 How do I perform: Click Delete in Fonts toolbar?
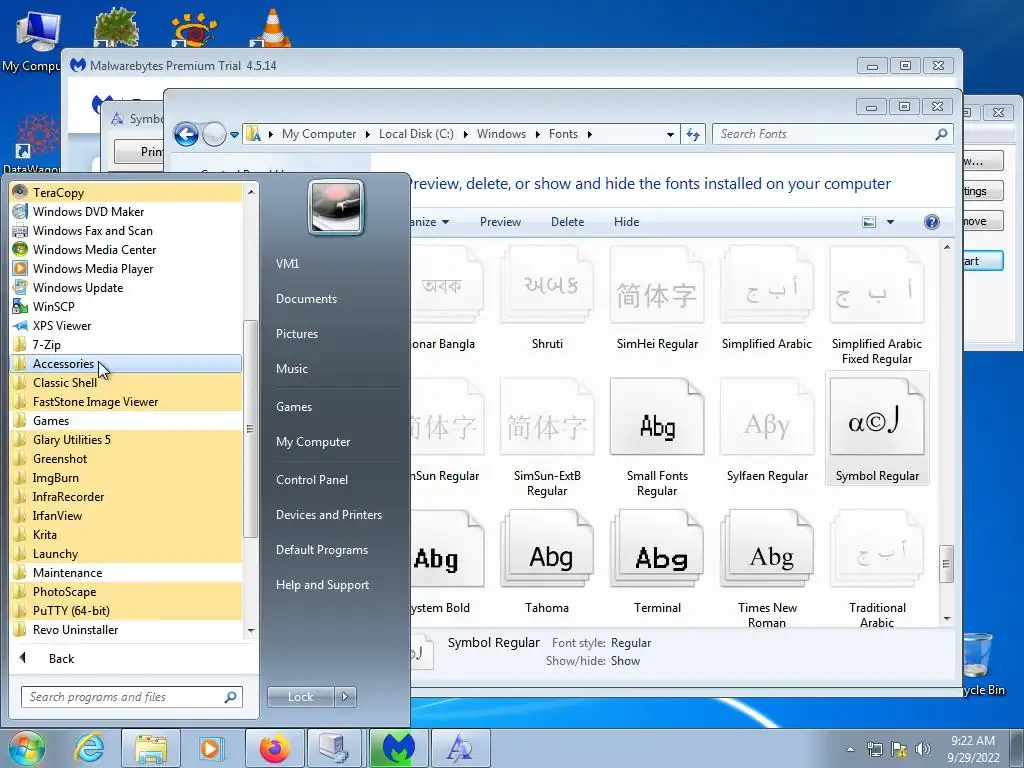click(568, 222)
